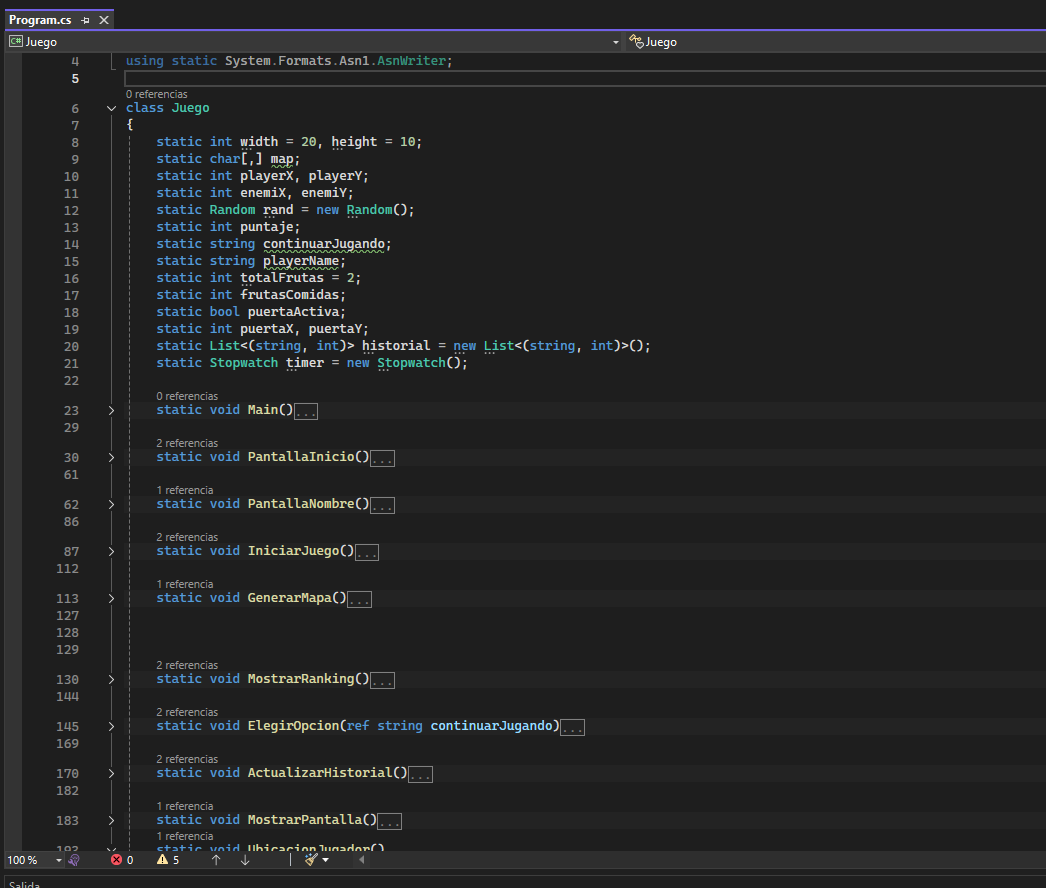
Task: Click 2 referencias above PantallaInicio
Action: [x=187, y=442]
